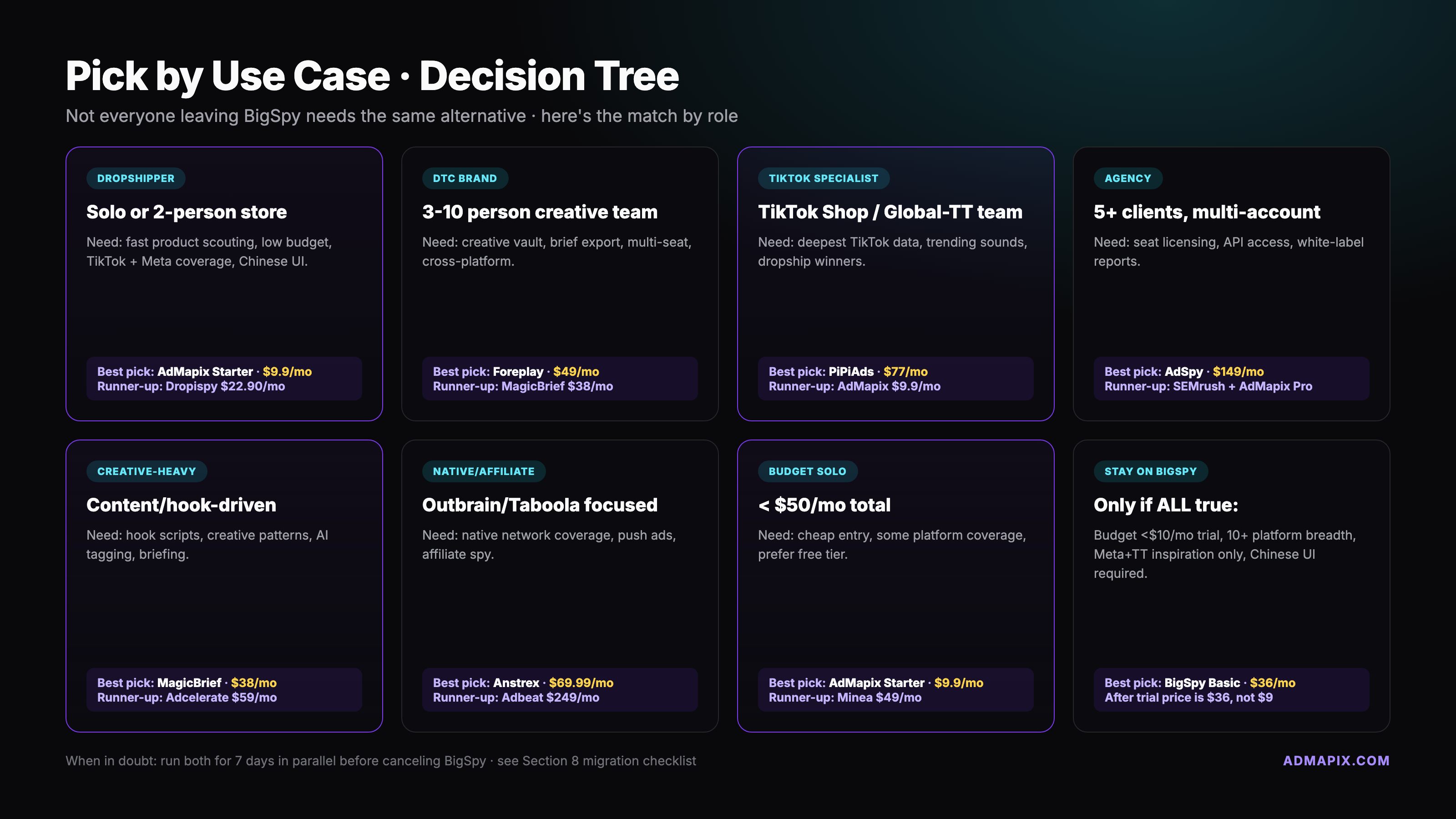
Task: Select the MagicBrief $38/mo best pick box
Action: (x=224, y=690)
